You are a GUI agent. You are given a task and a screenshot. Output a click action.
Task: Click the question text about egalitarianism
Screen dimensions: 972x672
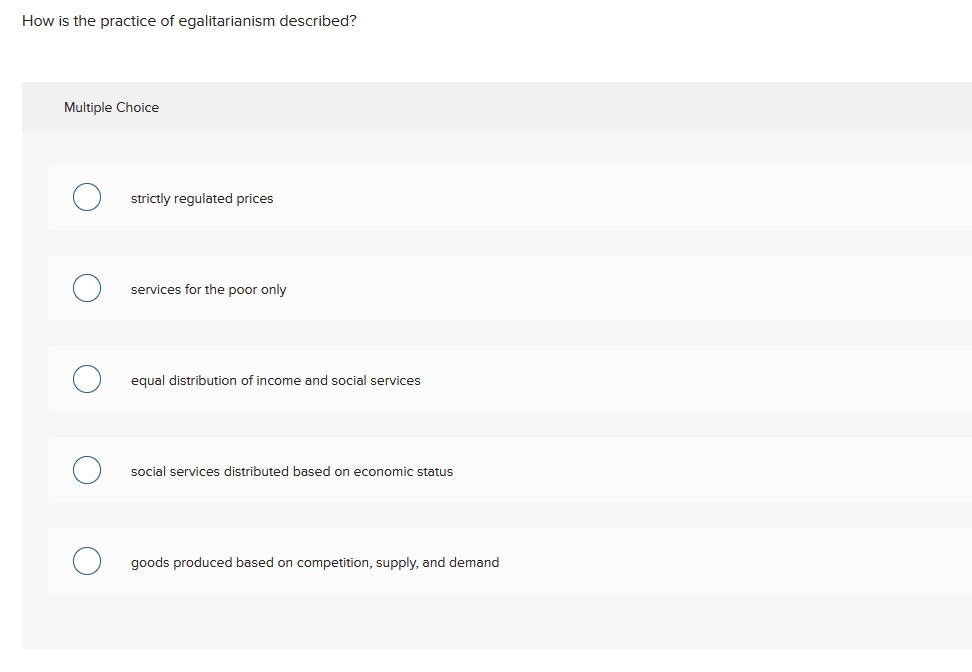point(189,20)
